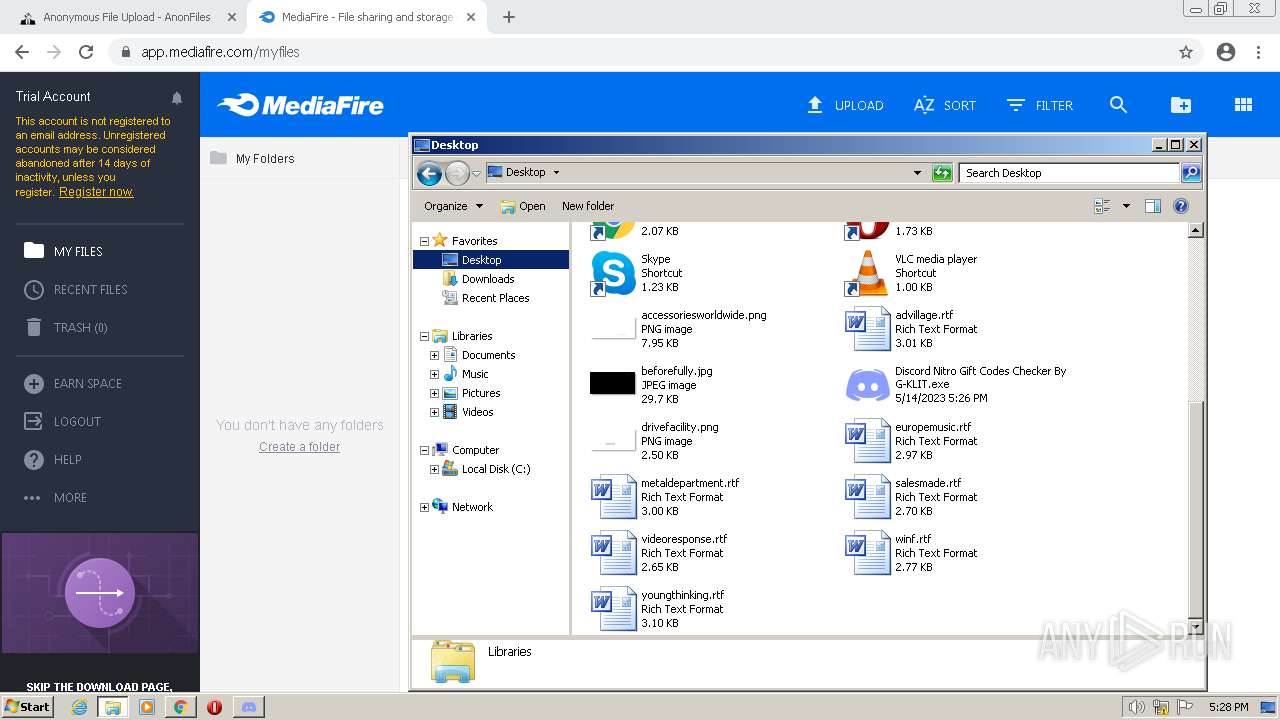1280x720 pixels.
Task: Open the MediaFire Filter option
Action: pos(1039,105)
